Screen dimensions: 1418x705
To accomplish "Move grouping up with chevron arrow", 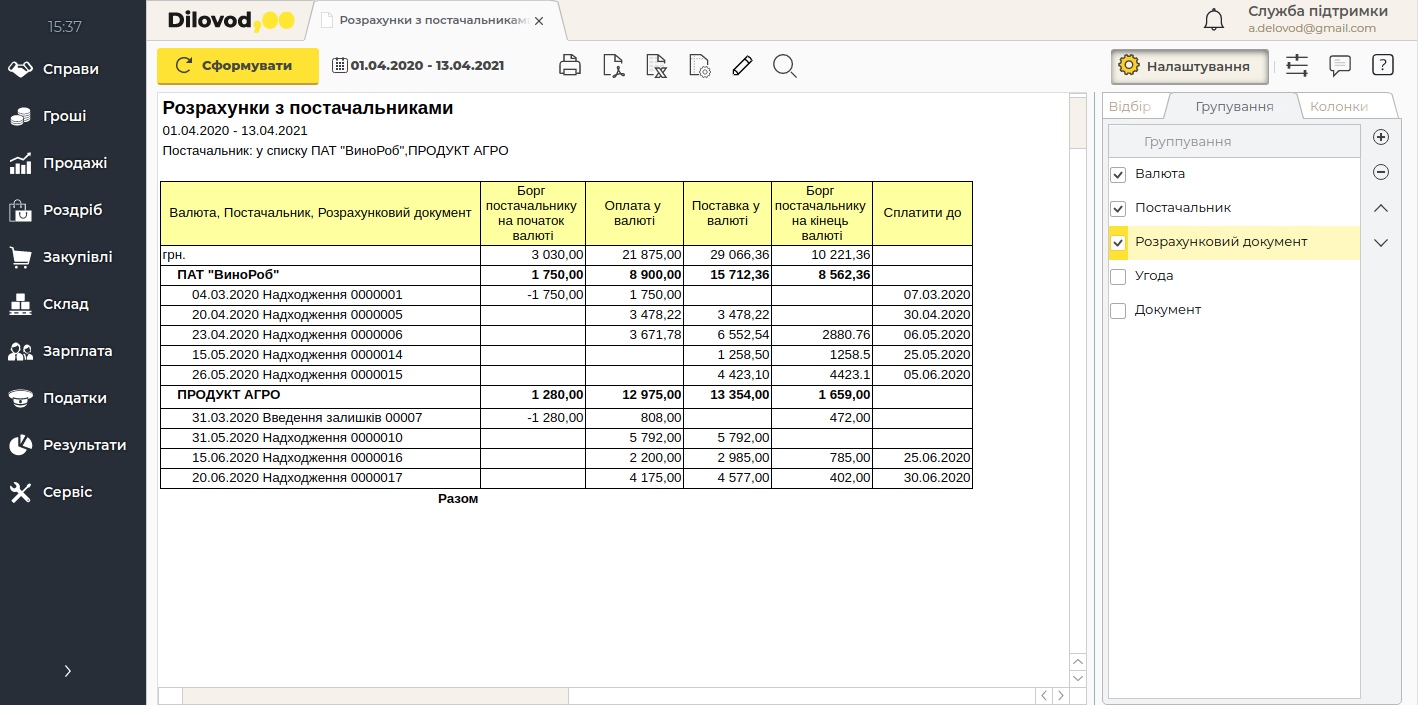I will (x=1381, y=208).
